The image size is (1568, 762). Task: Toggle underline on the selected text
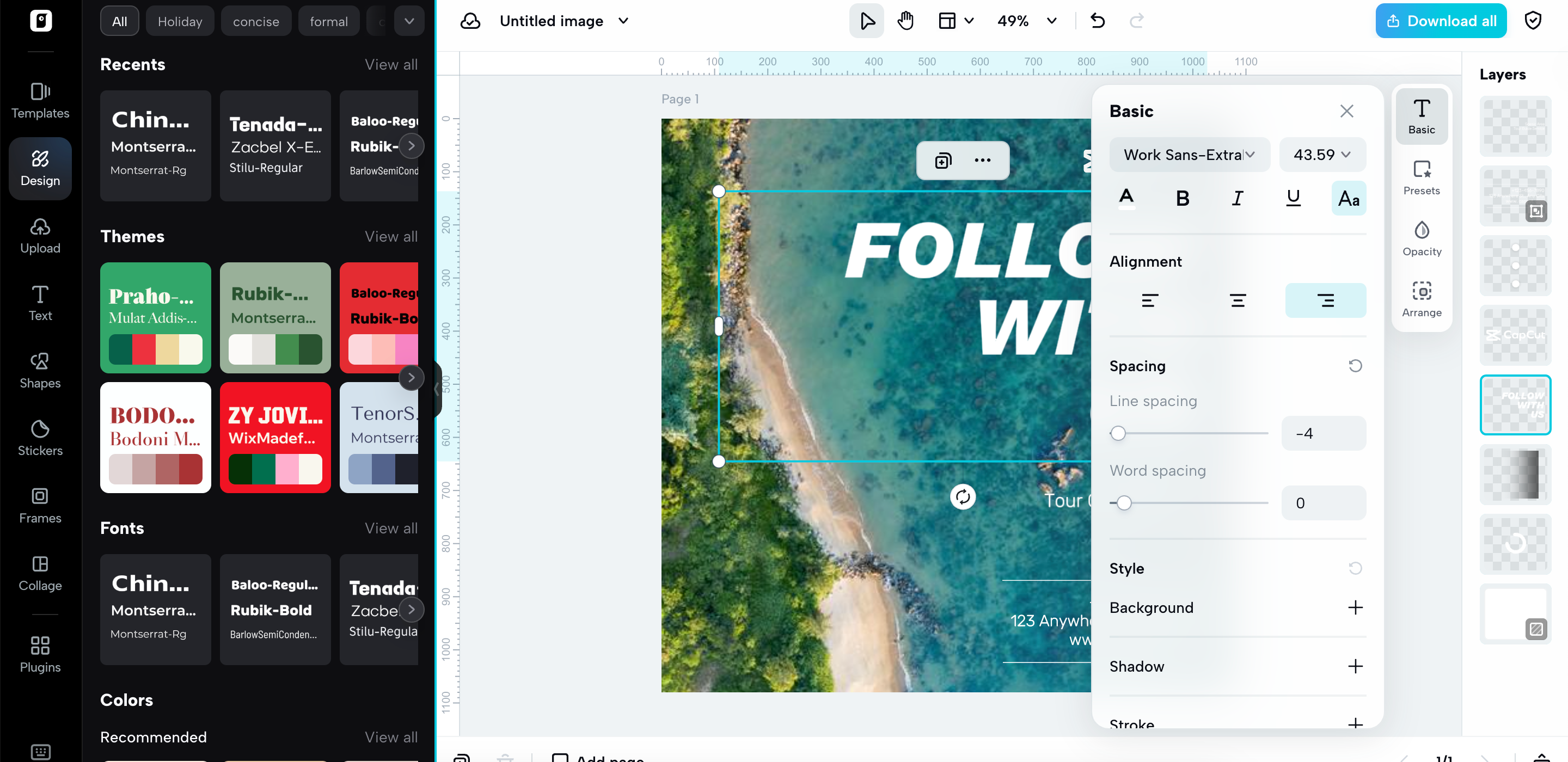pos(1293,197)
